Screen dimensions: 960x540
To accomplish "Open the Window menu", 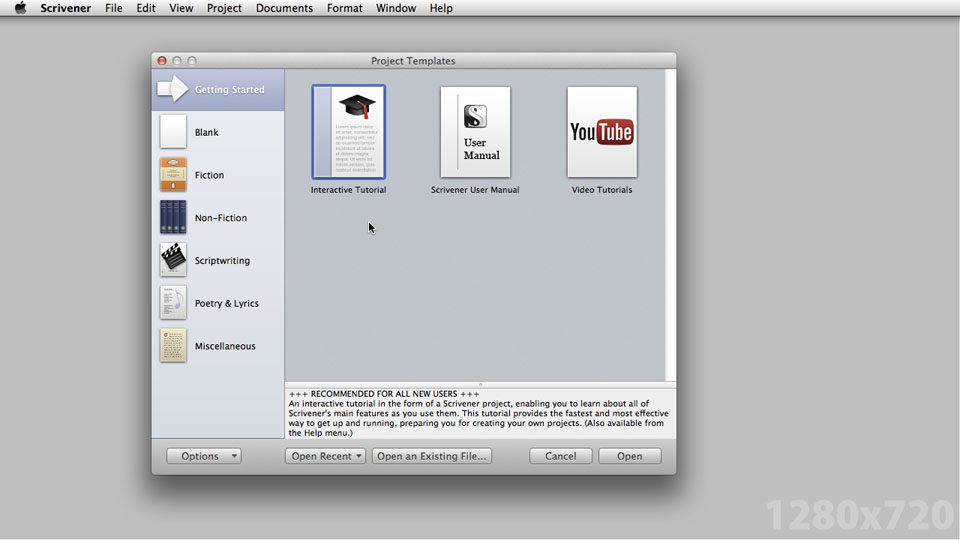I will (x=396, y=8).
